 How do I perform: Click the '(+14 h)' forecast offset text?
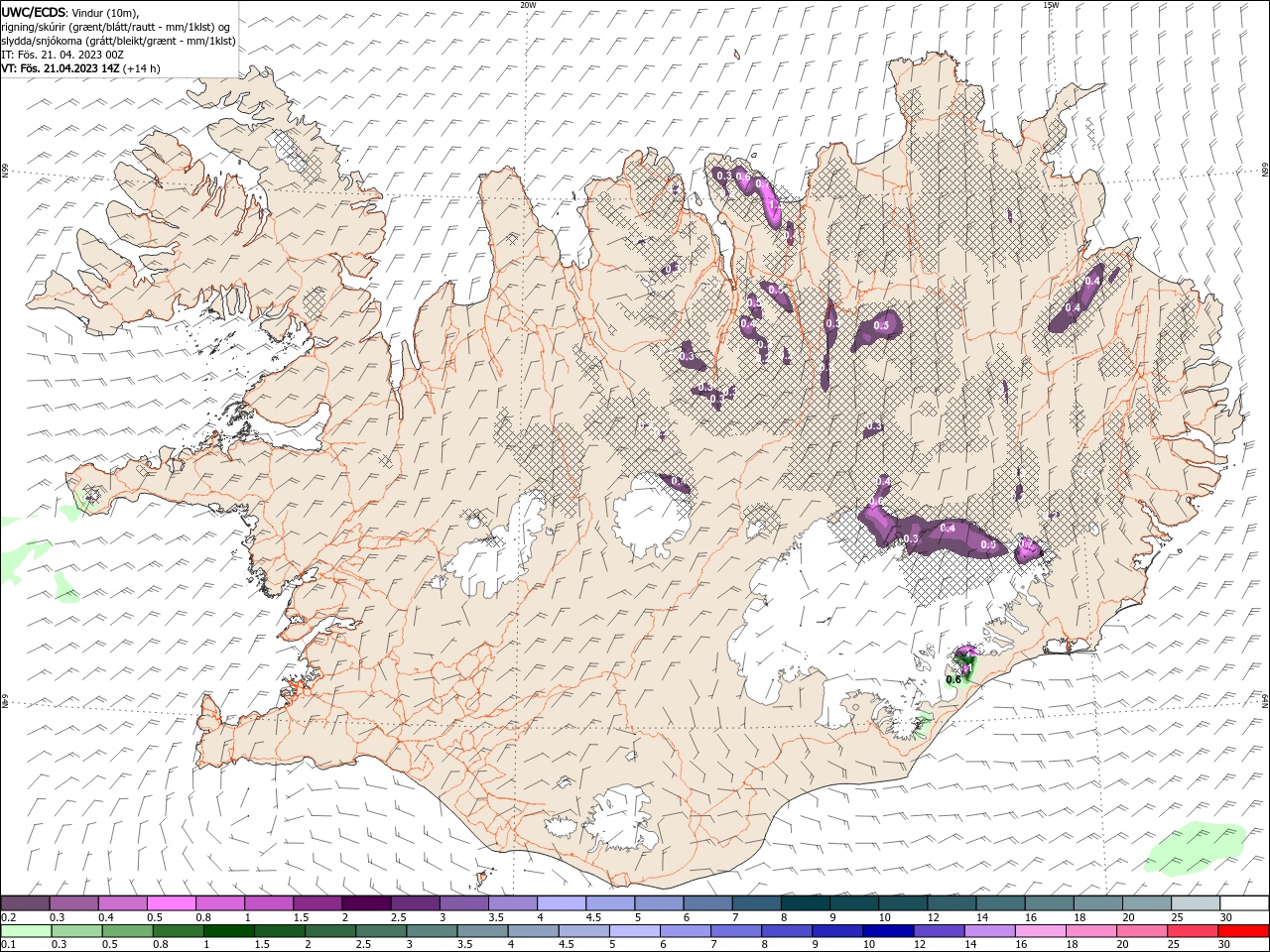142,68
